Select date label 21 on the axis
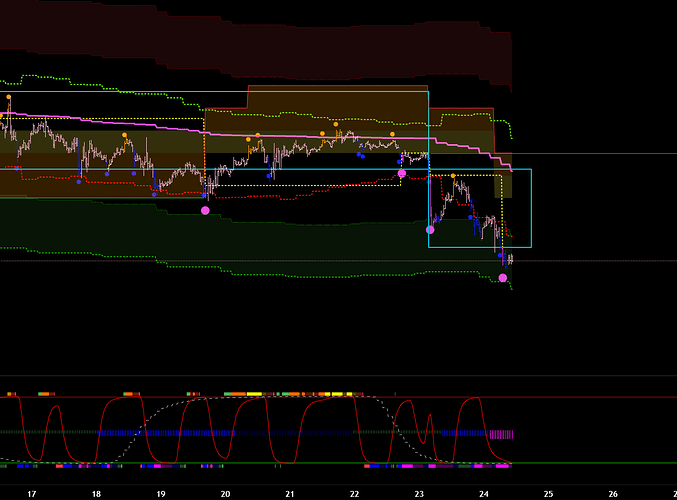 coord(290,493)
